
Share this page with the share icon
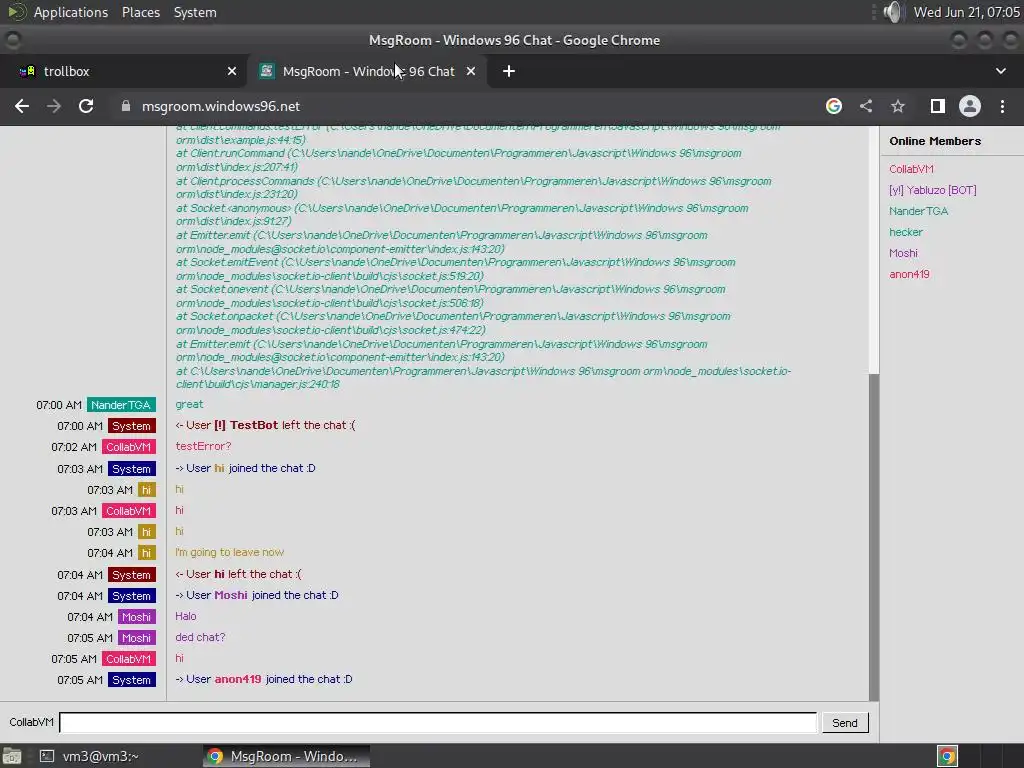pos(865,106)
